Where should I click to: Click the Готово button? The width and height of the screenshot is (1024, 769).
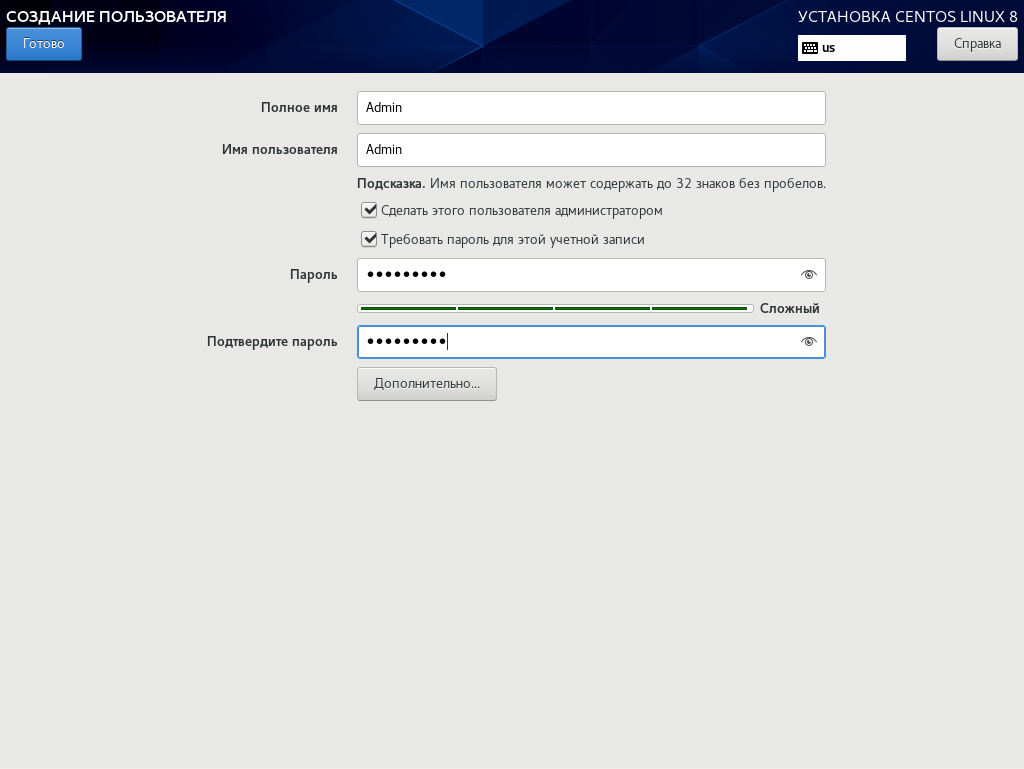pos(44,44)
